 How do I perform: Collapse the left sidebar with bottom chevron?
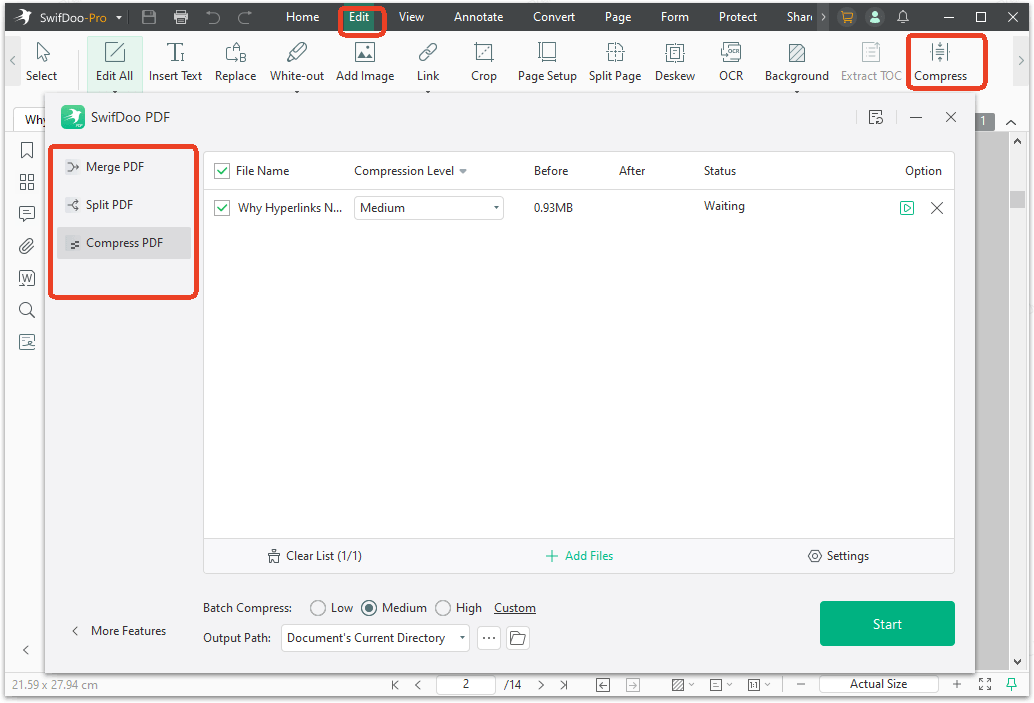tap(26, 650)
